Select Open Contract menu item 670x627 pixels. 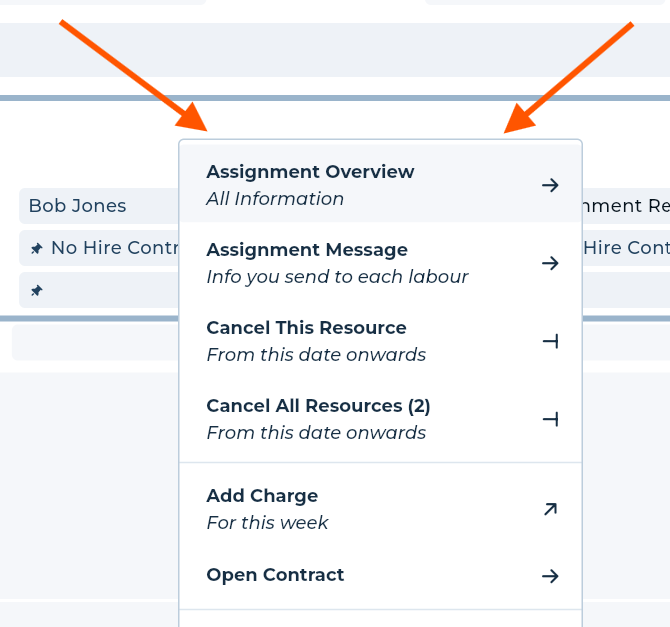(x=380, y=575)
